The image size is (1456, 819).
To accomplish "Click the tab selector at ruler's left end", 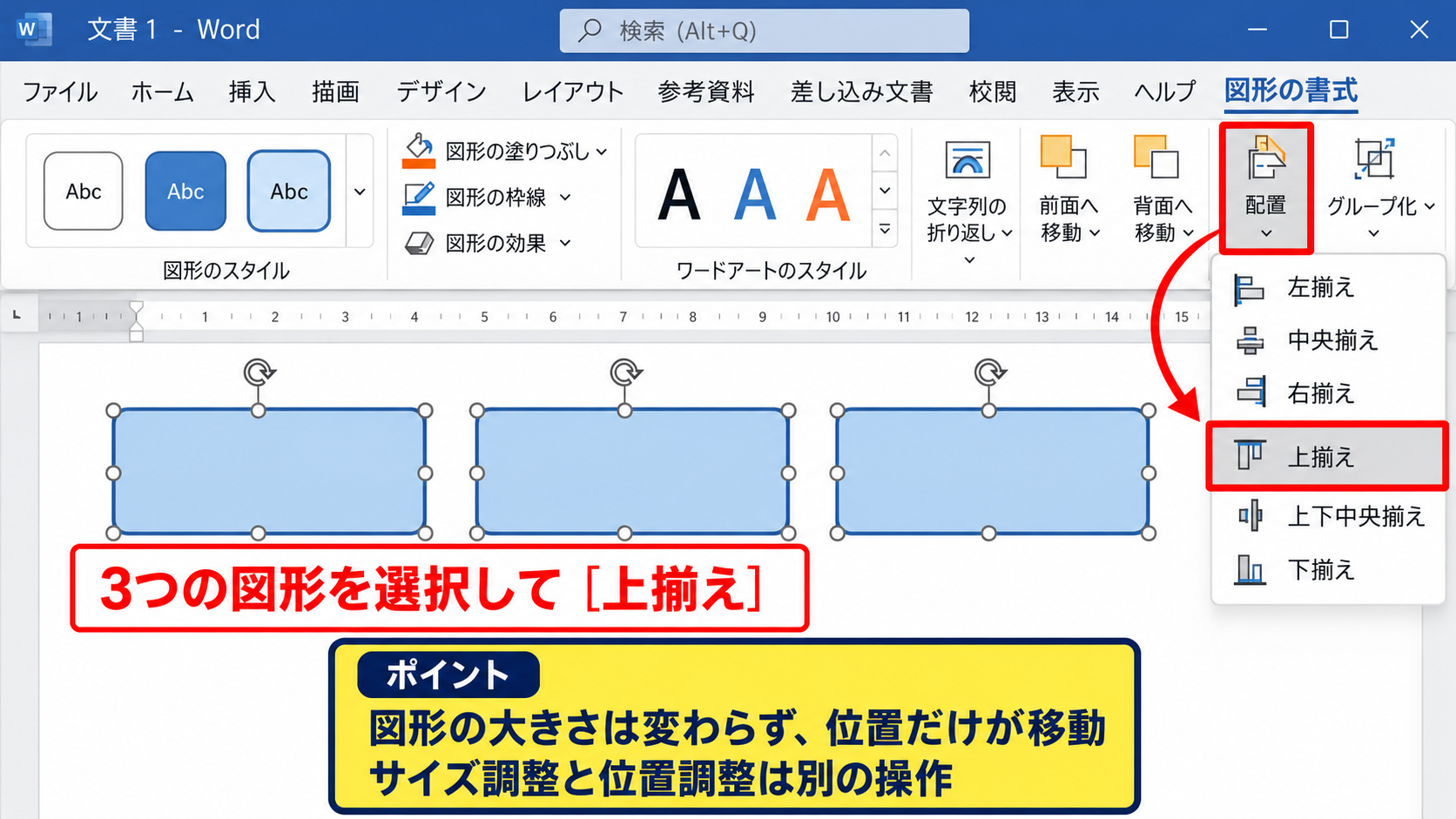I will pos(17,316).
